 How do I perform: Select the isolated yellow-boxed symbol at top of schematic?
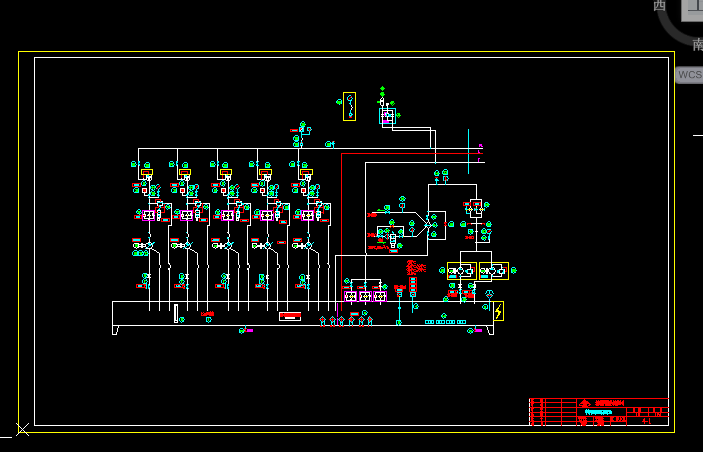[349, 106]
